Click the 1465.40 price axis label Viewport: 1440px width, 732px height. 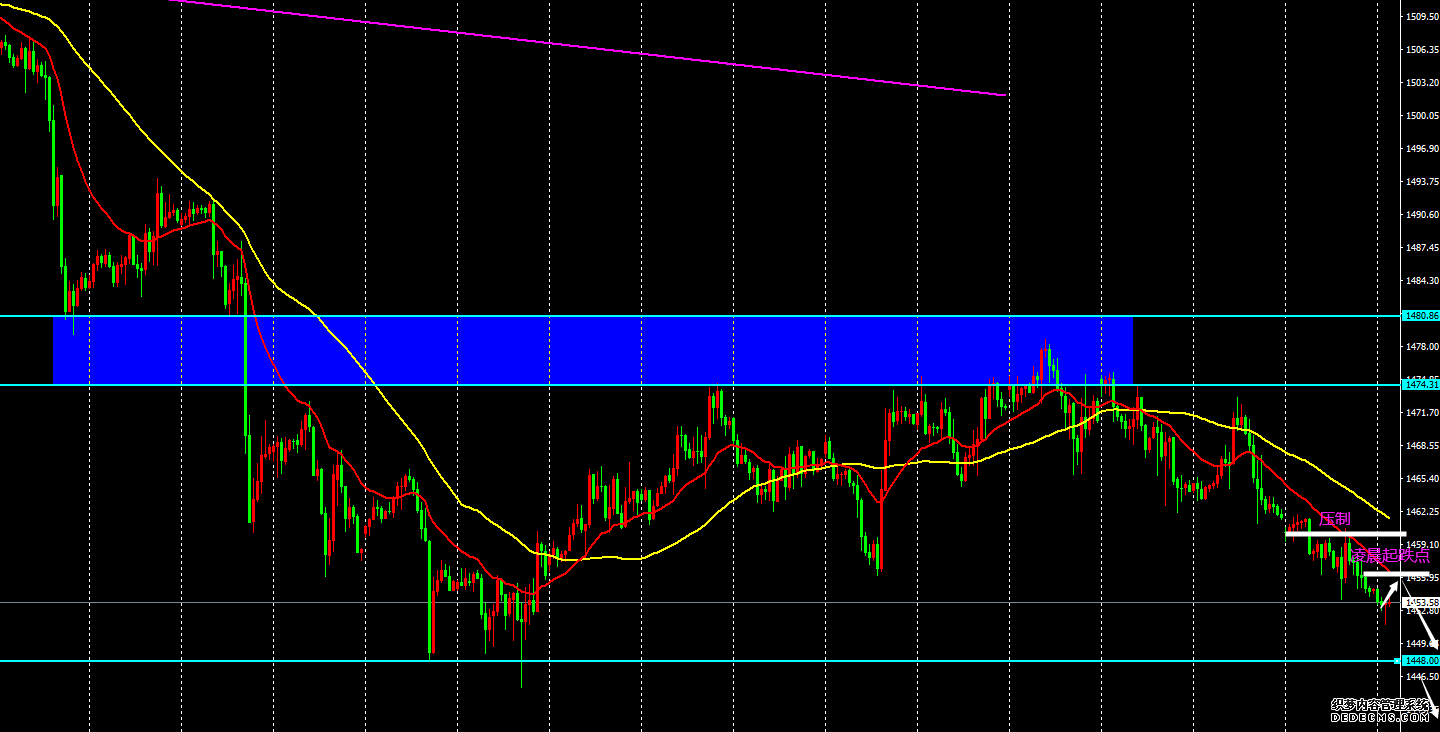point(1421,479)
